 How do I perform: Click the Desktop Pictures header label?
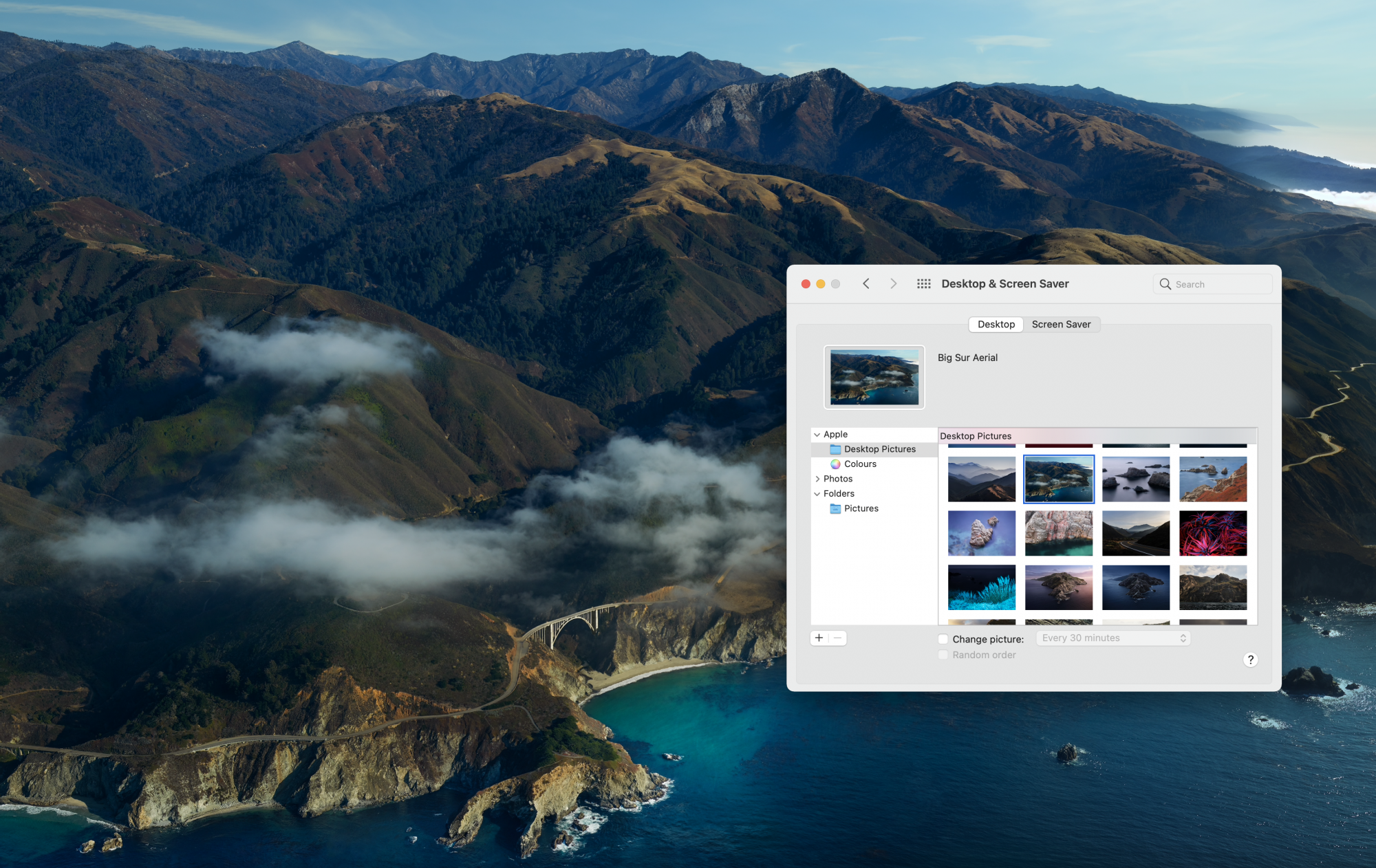[976, 436]
